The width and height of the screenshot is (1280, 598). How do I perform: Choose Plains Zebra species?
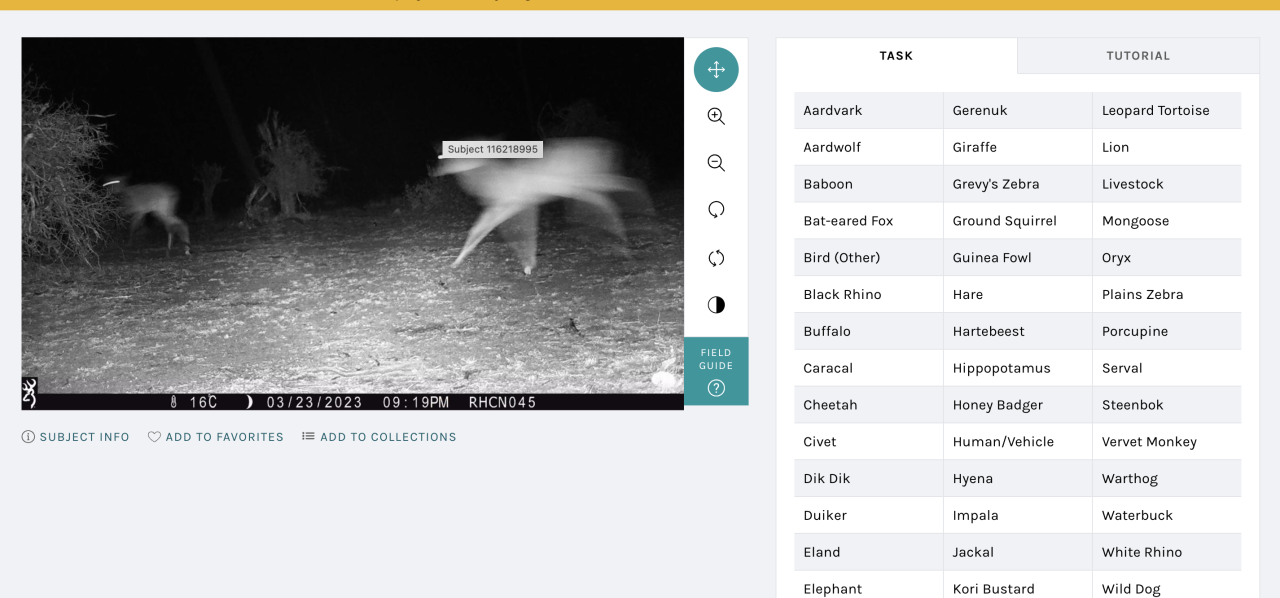[x=1167, y=295]
